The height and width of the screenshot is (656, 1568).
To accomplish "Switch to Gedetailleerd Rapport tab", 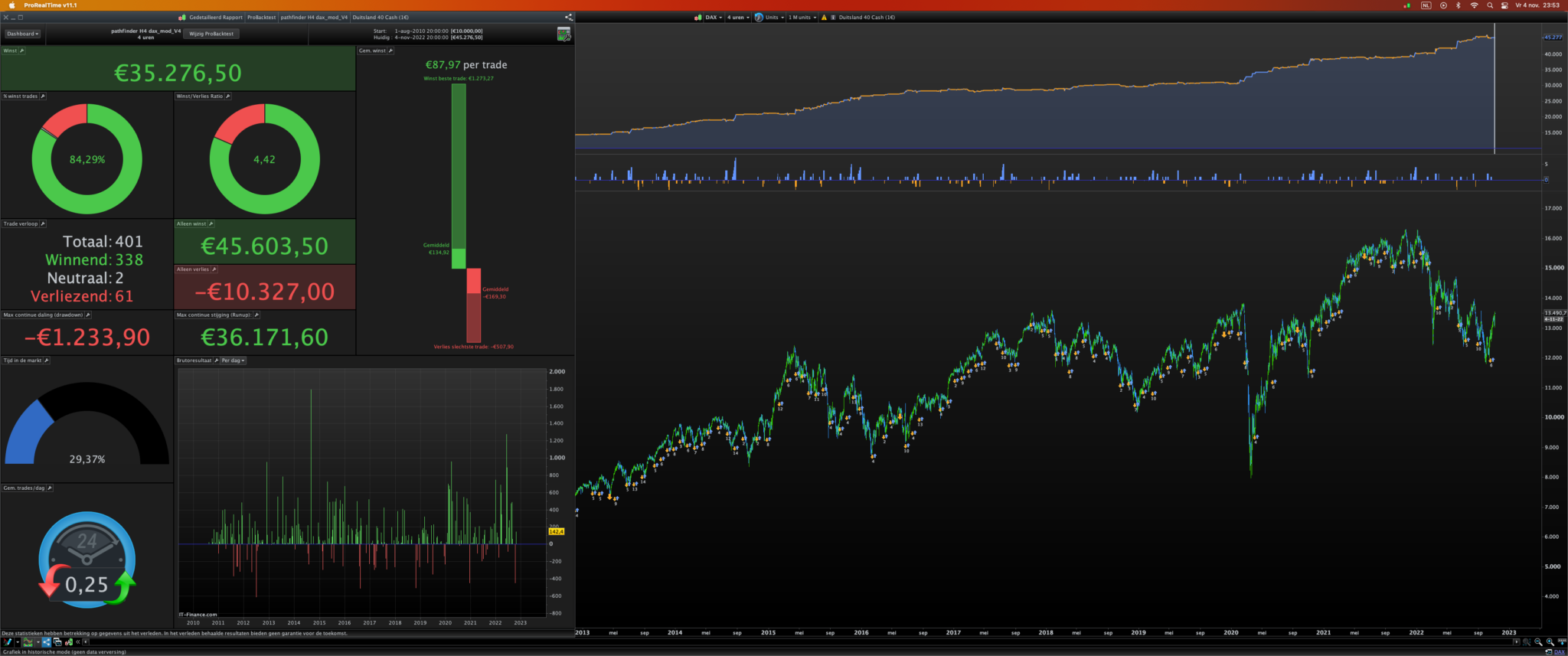I will (x=216, y=17).
